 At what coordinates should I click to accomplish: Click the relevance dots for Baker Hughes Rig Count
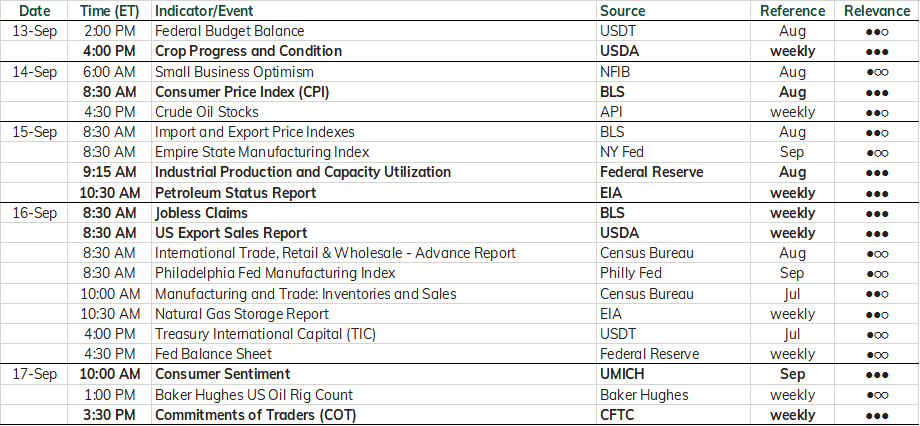coord(877,395)
